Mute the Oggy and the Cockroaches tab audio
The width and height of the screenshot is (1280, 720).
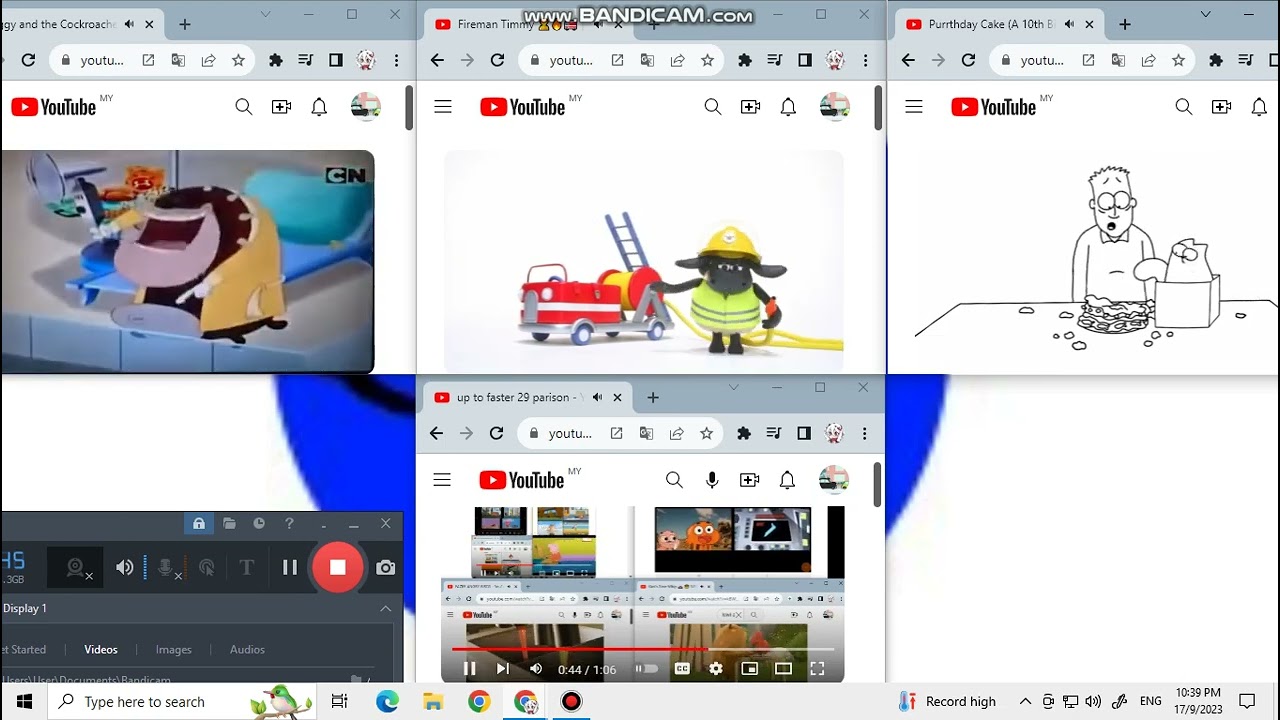[x=130, y=24]
